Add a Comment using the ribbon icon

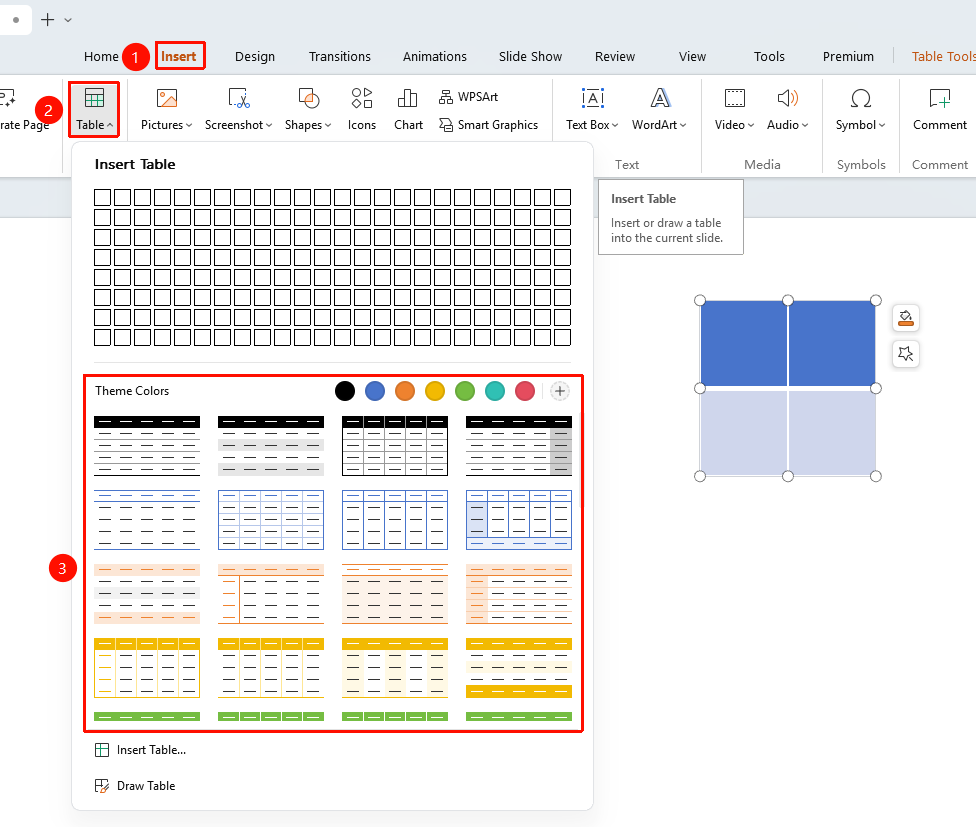coord(939,109)
